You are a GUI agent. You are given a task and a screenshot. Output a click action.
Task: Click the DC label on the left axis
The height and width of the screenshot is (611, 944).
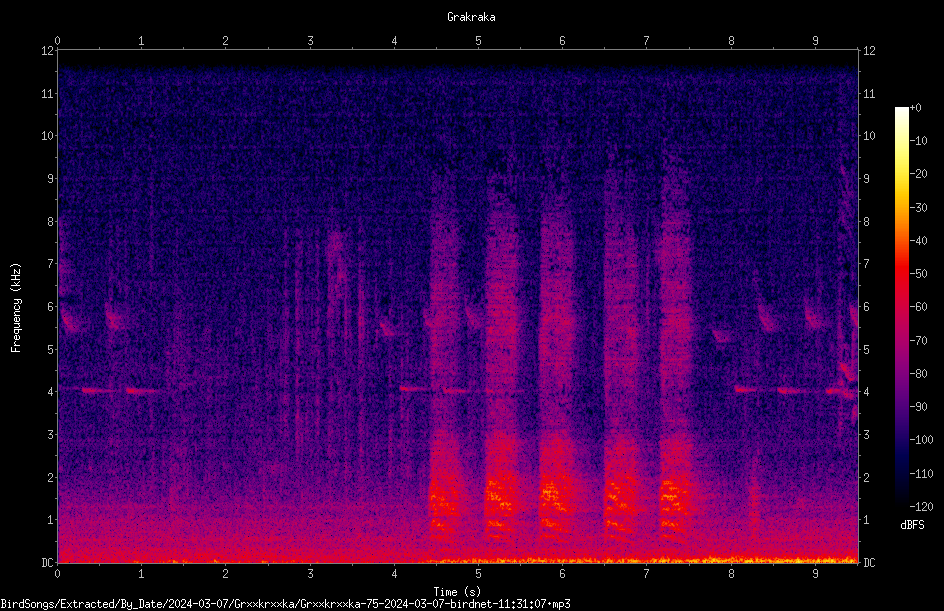48,563
